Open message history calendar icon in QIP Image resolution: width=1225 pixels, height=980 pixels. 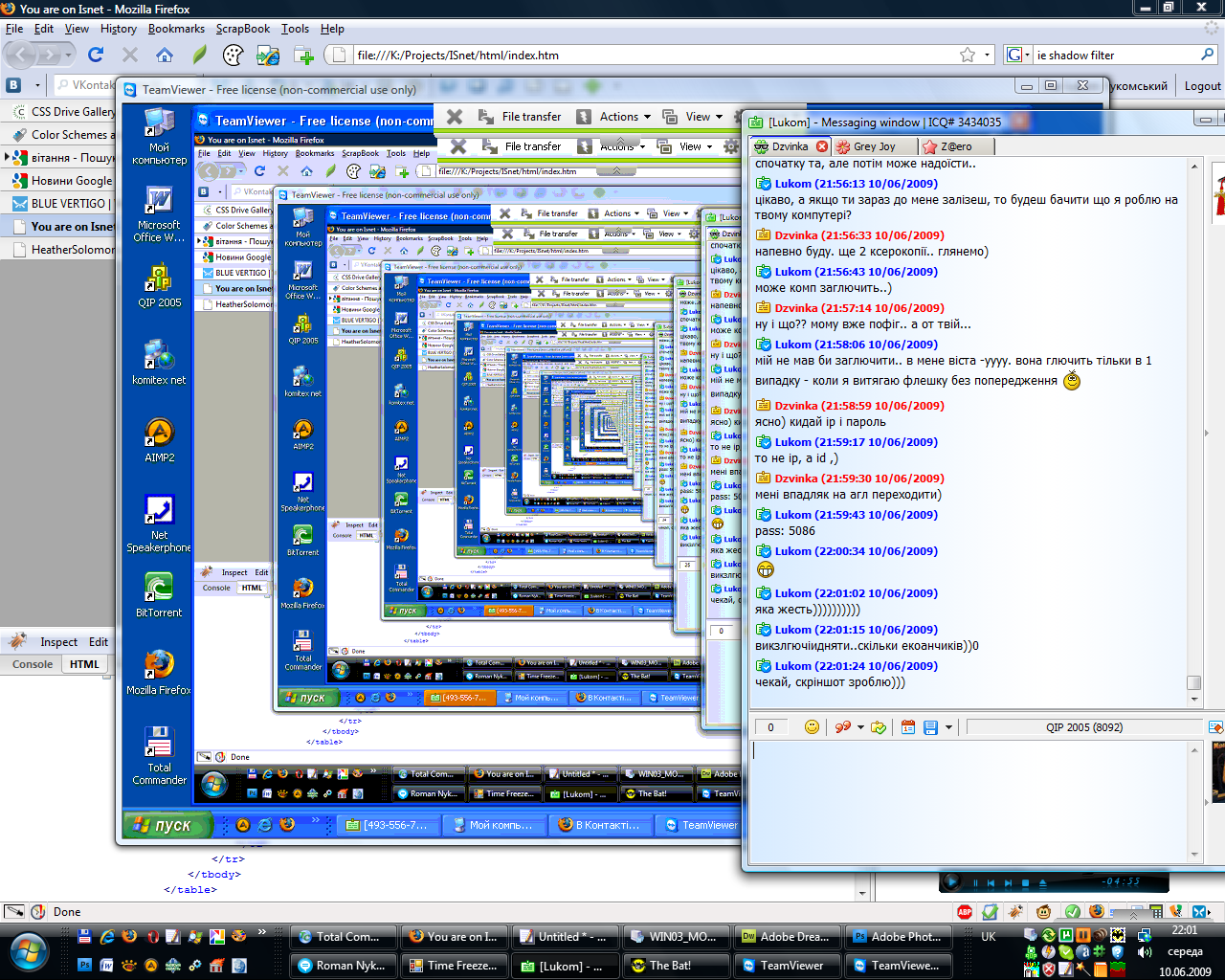(908, 727)
